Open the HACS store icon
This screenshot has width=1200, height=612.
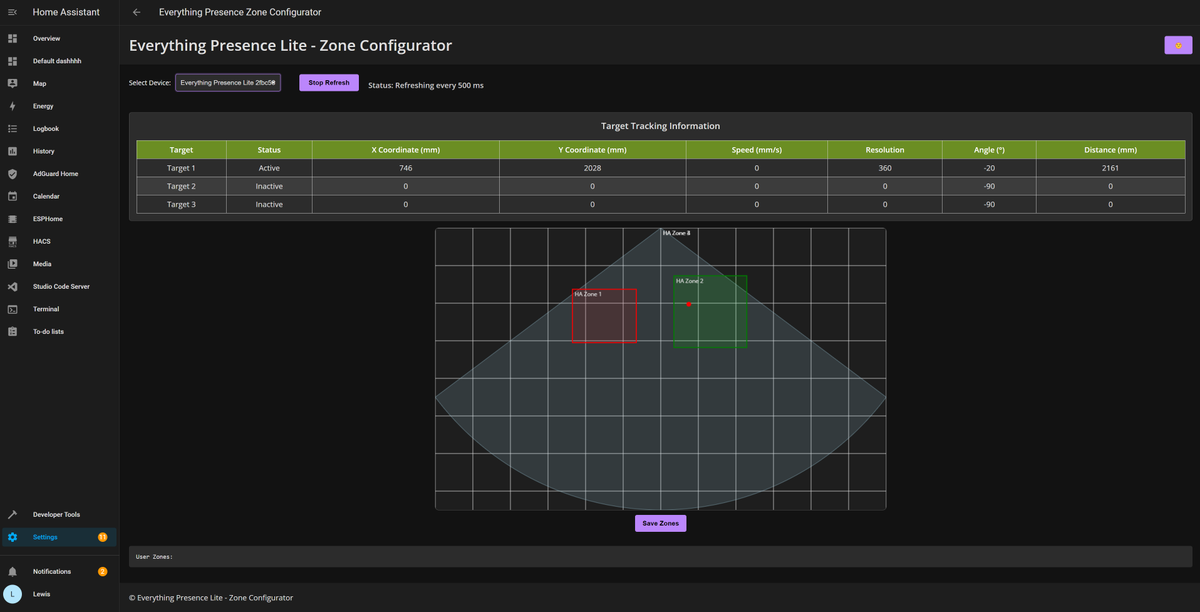pos(12,241)
